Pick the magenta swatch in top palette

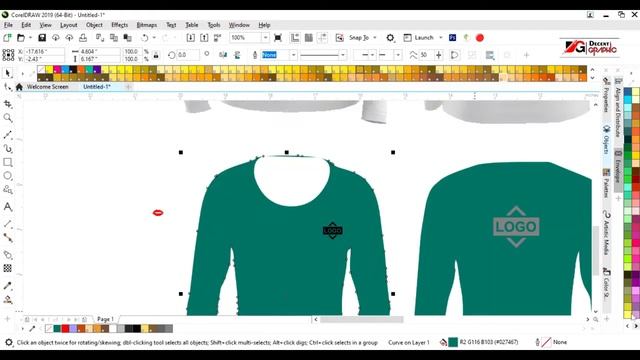(x=57, y=70)
